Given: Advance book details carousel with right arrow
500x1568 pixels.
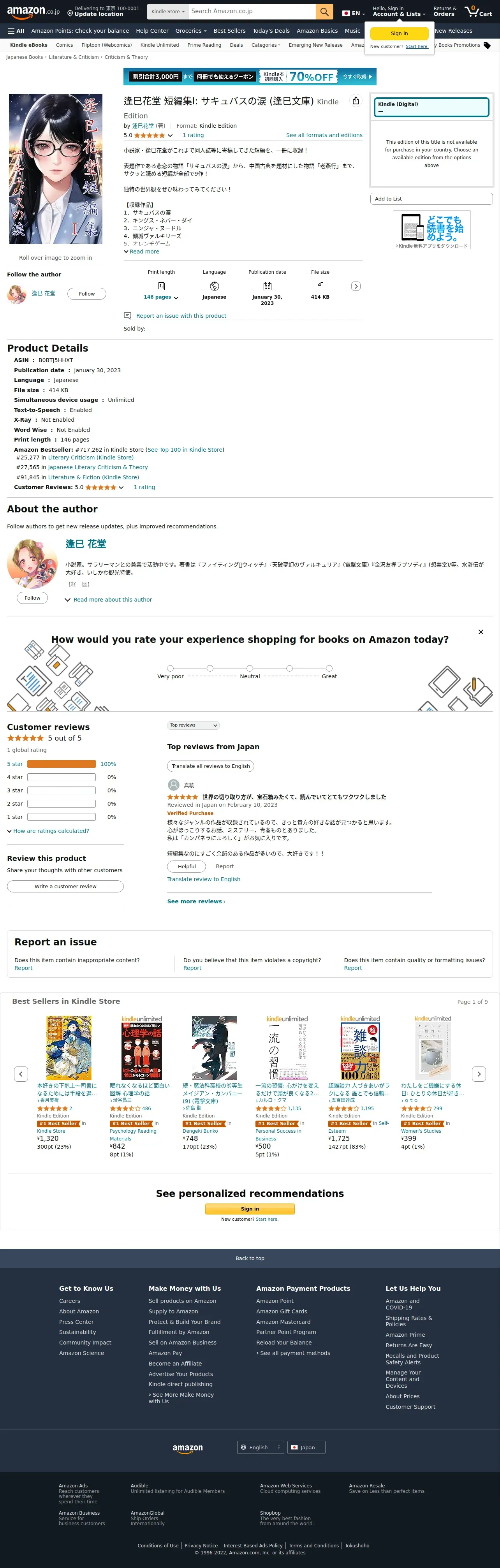Looking at the screenshot, I should (356, 286).
